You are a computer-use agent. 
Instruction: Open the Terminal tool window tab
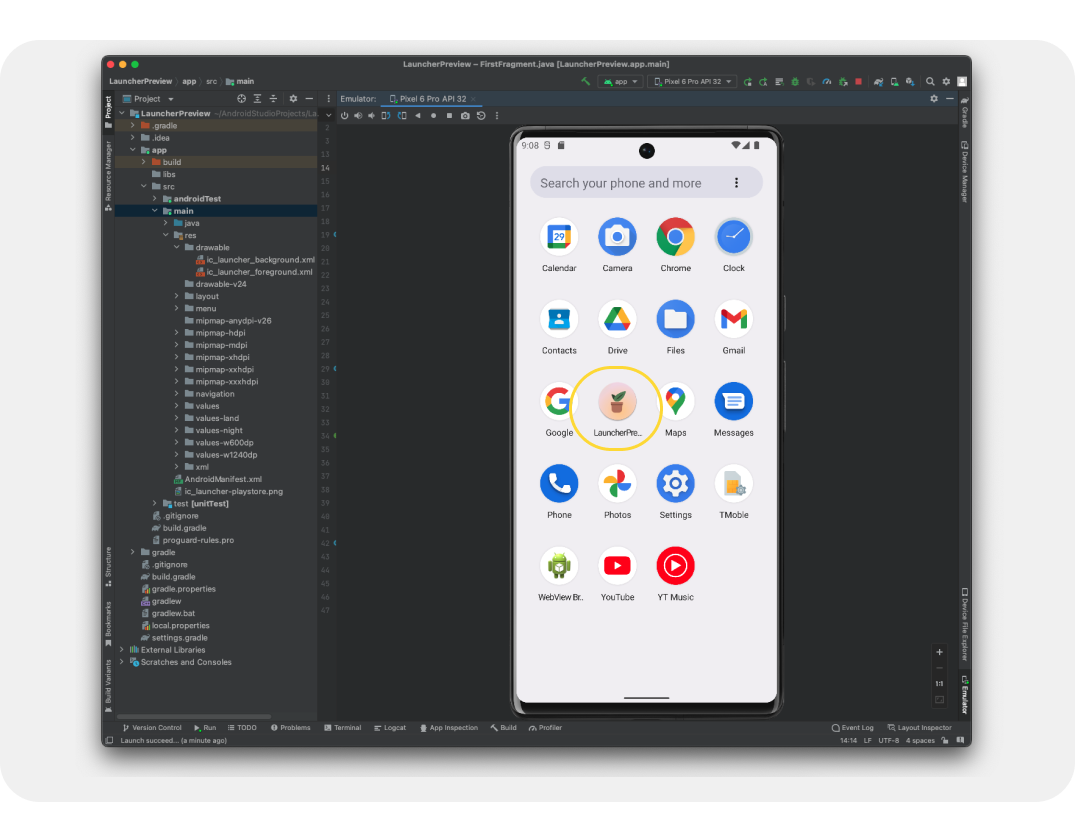(342, 728)
